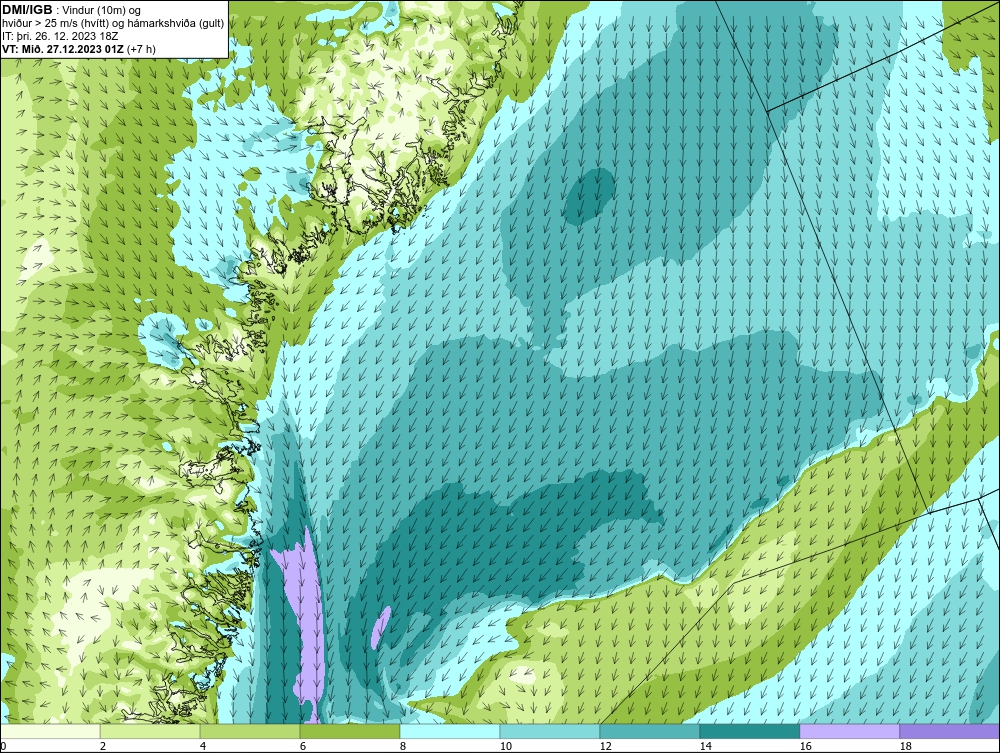Viewport: 1000px width, 753px height.
Task: Click the legend scale label "6"
Action: [x=302, y=746]
